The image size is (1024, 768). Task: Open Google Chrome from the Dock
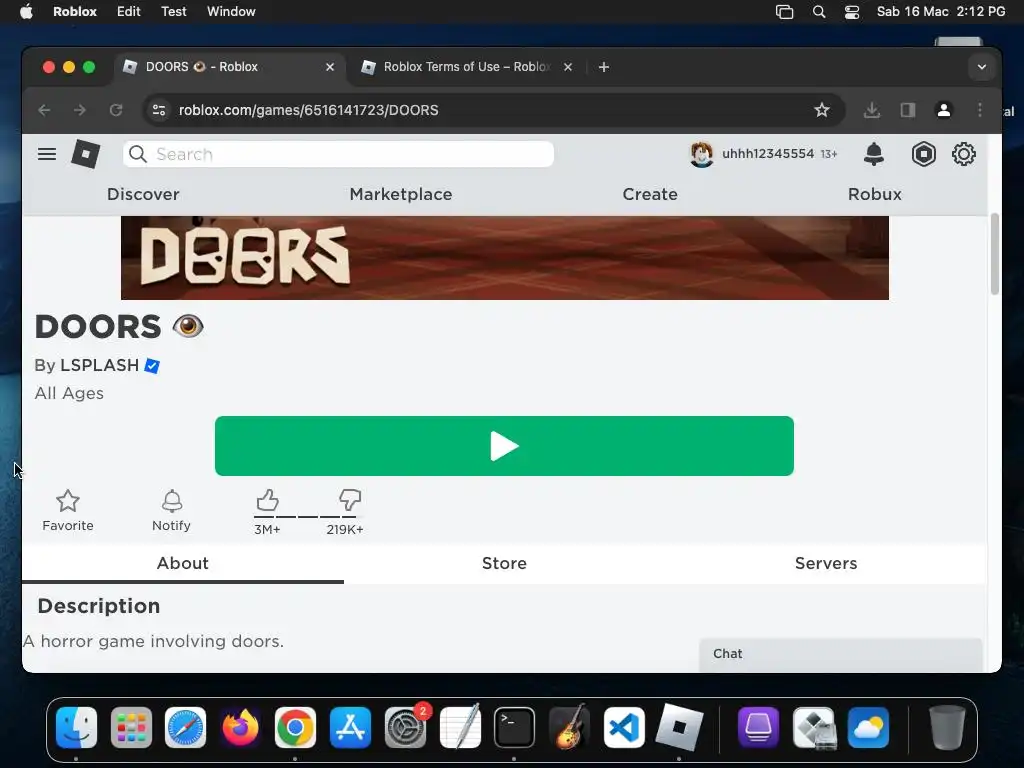295,728
